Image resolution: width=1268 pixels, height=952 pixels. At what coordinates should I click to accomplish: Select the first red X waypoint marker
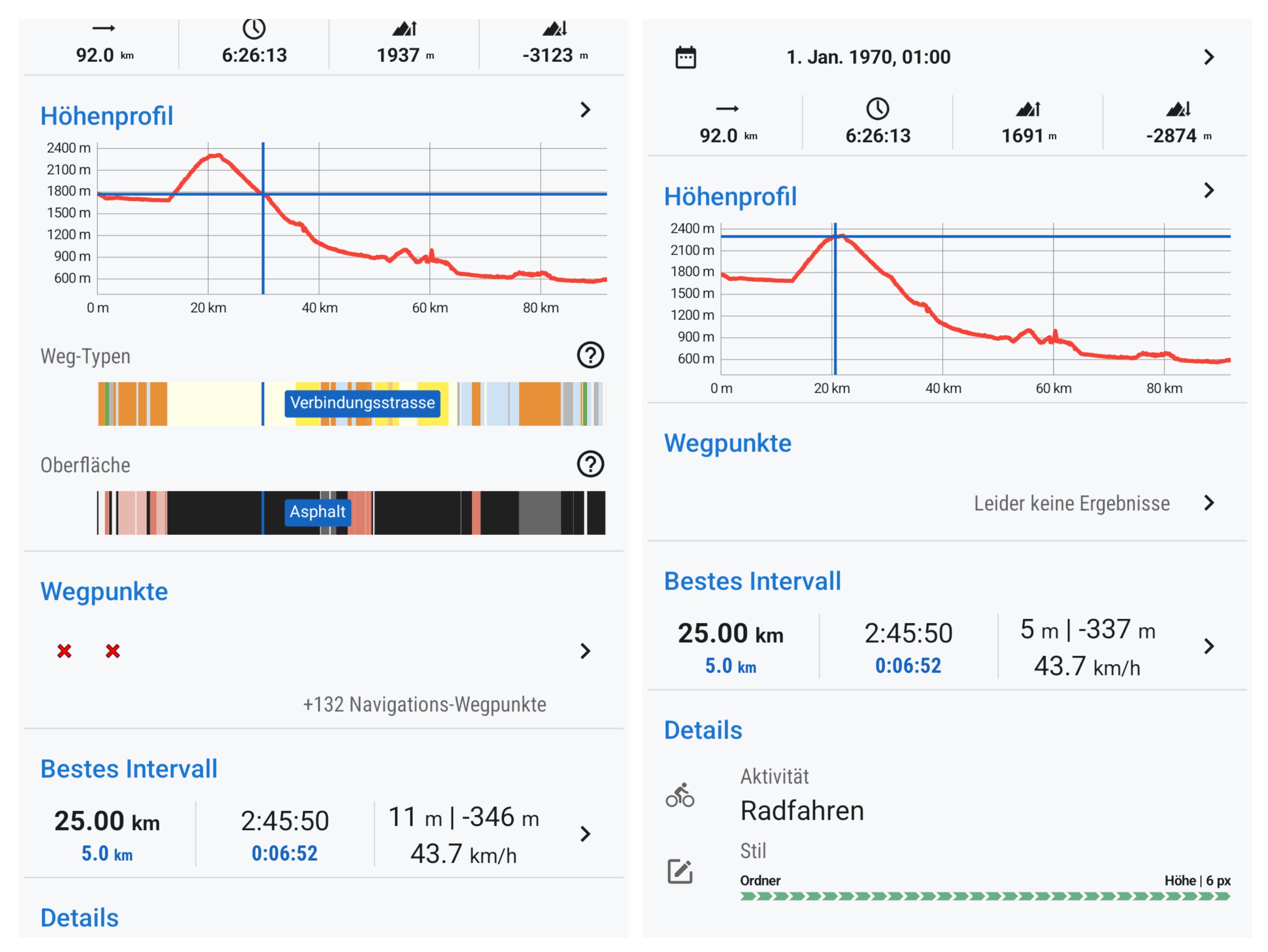[x=64, y=651]
